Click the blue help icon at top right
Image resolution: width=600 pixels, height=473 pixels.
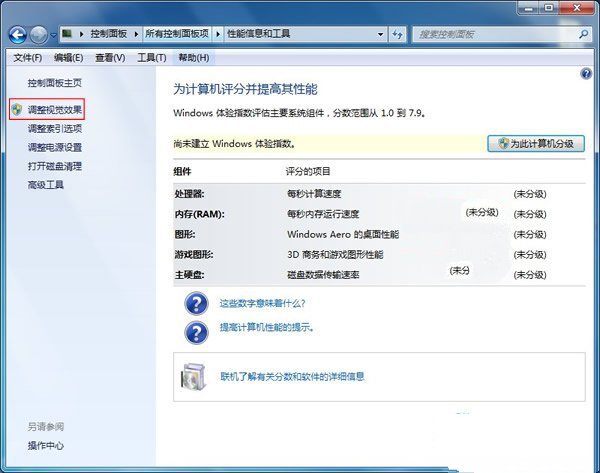[x=586, y=73]
